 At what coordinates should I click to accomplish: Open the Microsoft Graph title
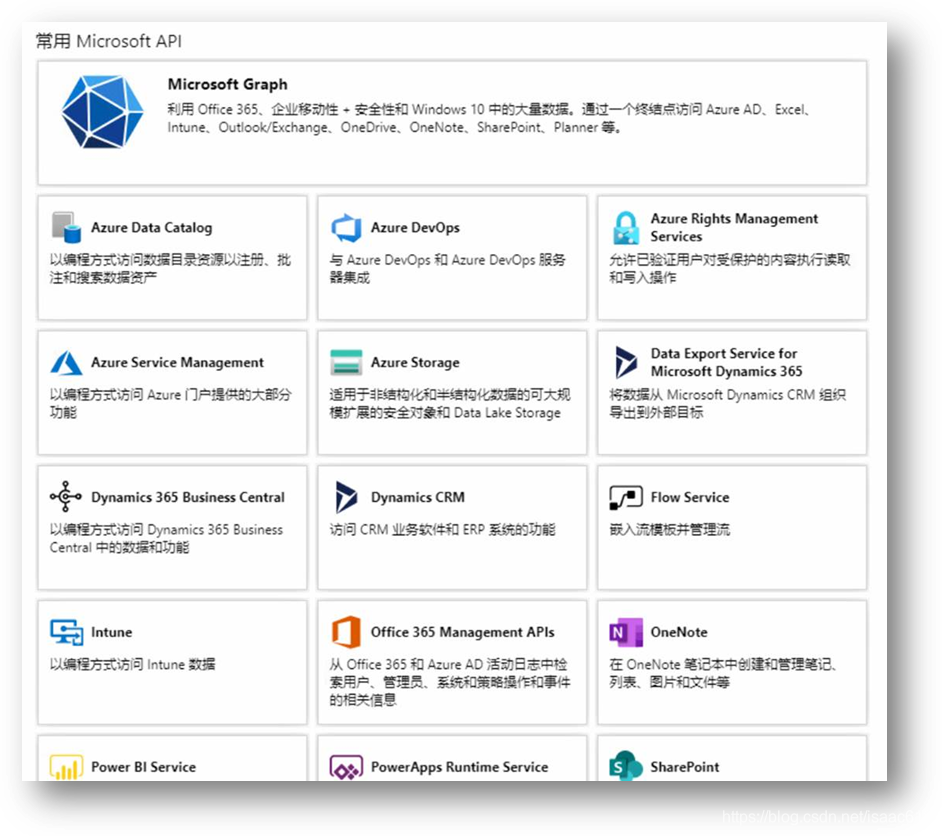tap(228, 84)
